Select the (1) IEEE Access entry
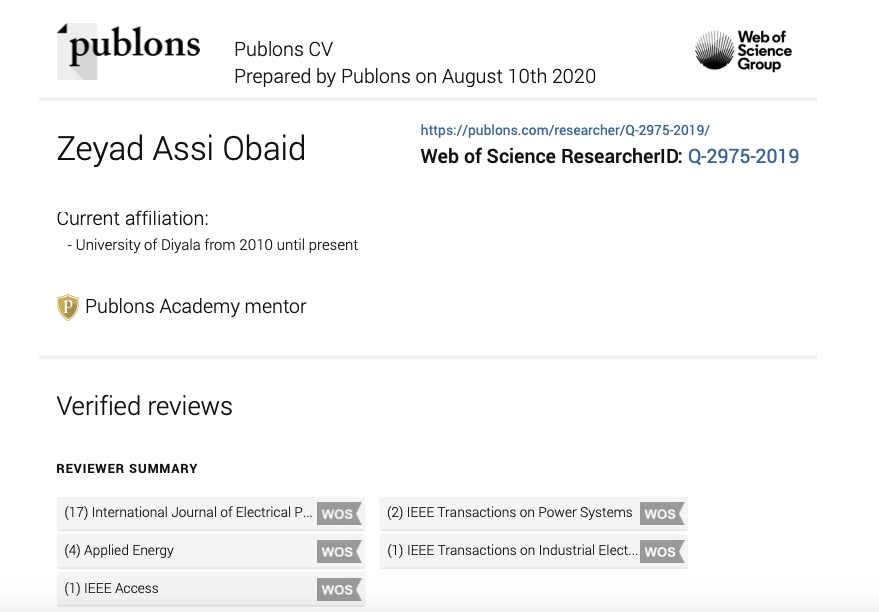This screenshot has width=879, height=612. pos(211,589)
